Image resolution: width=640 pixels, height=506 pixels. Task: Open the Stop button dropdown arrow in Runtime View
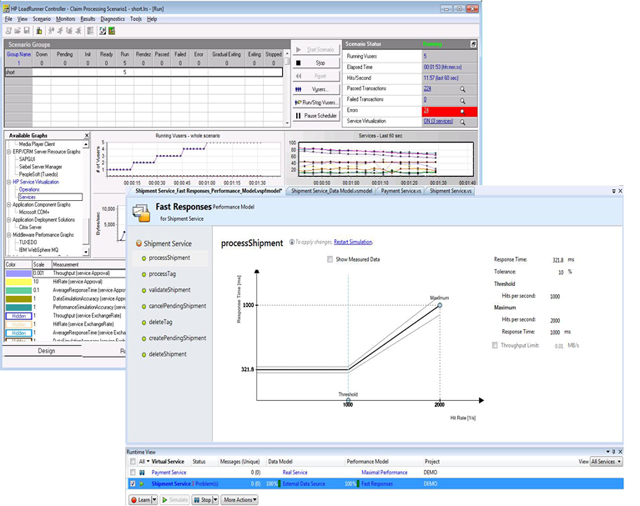coord(216,499)
